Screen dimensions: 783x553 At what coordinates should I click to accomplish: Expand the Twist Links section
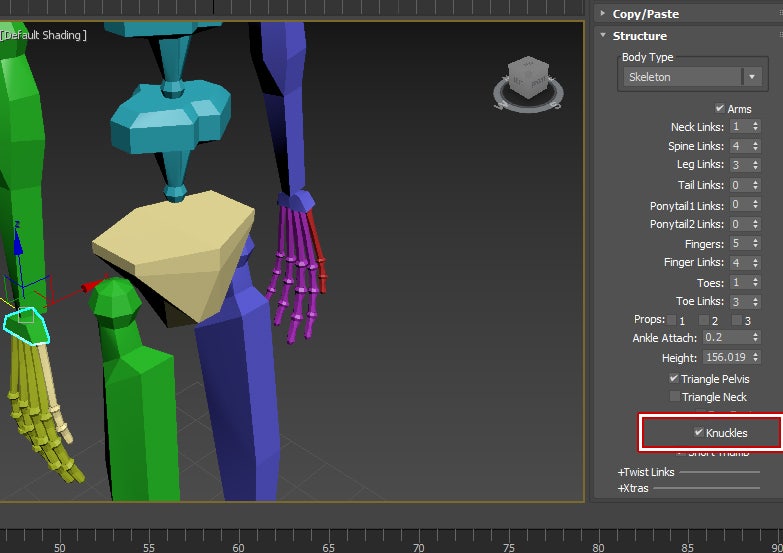(x=646, y=472)
